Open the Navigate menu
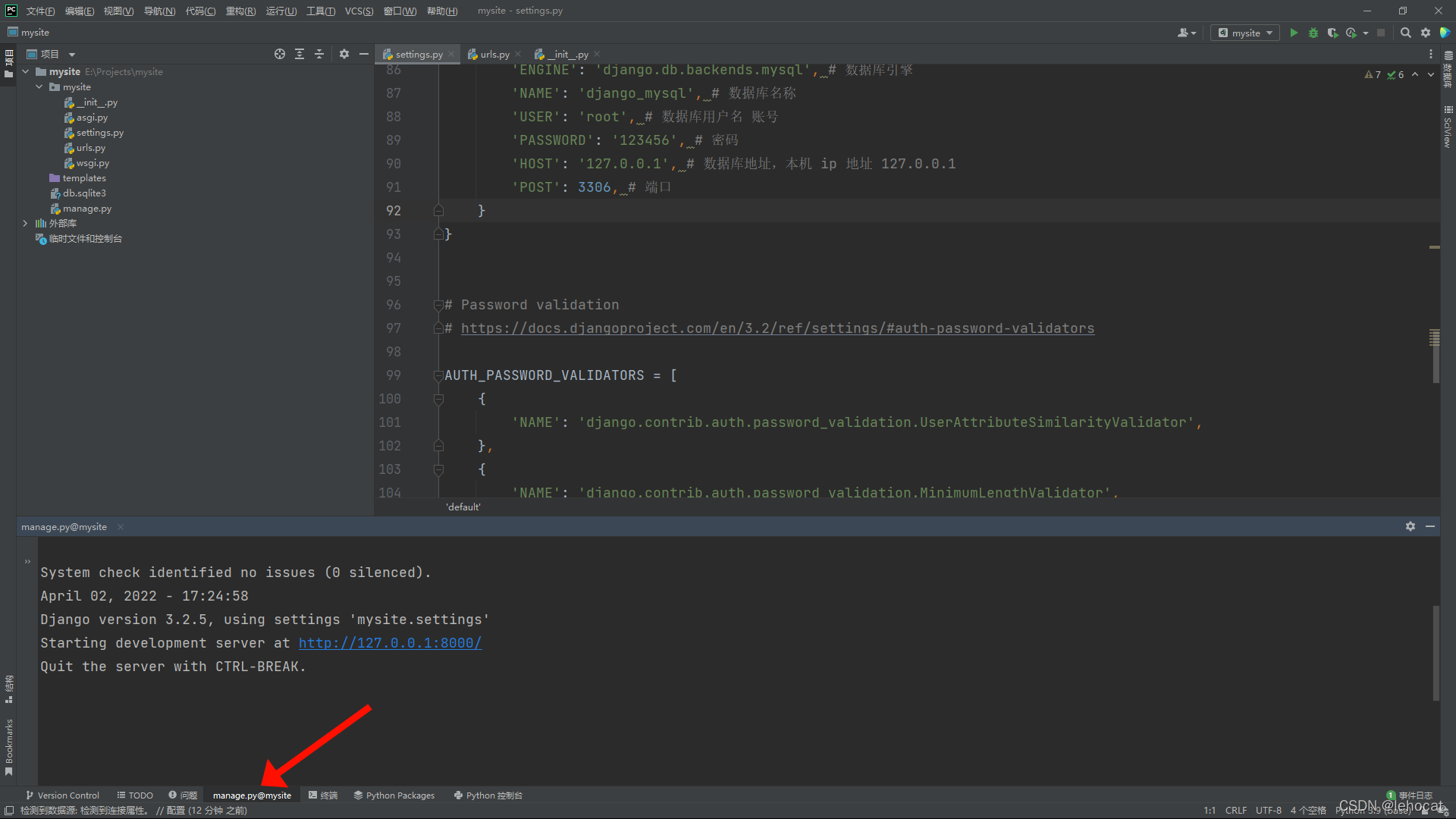 (x=159, y=11)
